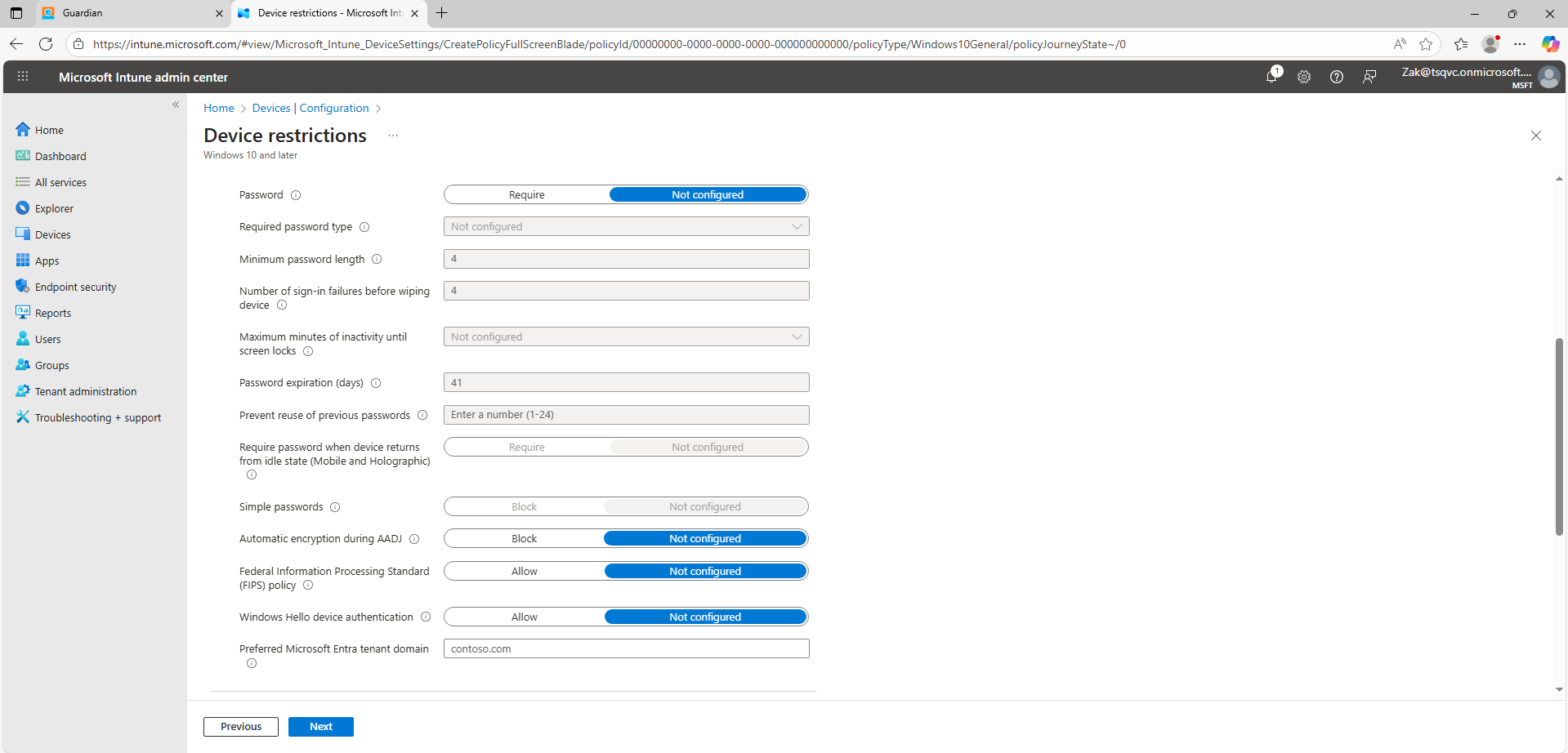This screenshot has width=1568, height=753.
Task: Click info icon next to Simple passwords
Action: pyautogui.click(x=335, y=507)
